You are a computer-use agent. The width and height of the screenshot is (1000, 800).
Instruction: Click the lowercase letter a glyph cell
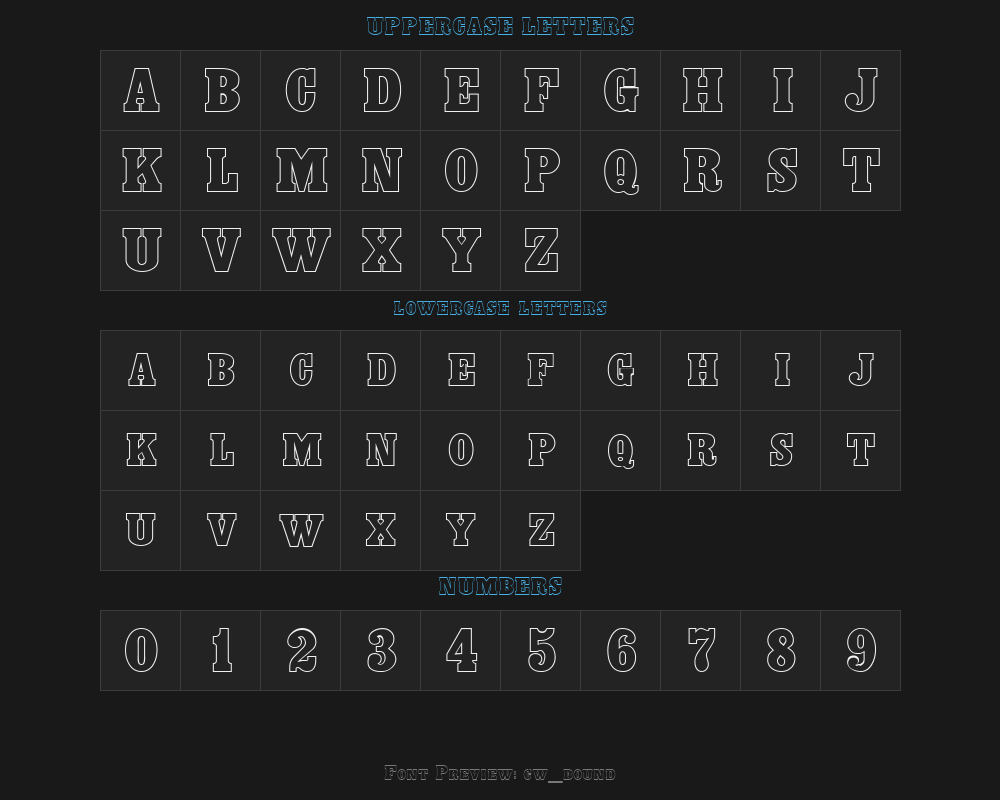[x=140, y=371]
